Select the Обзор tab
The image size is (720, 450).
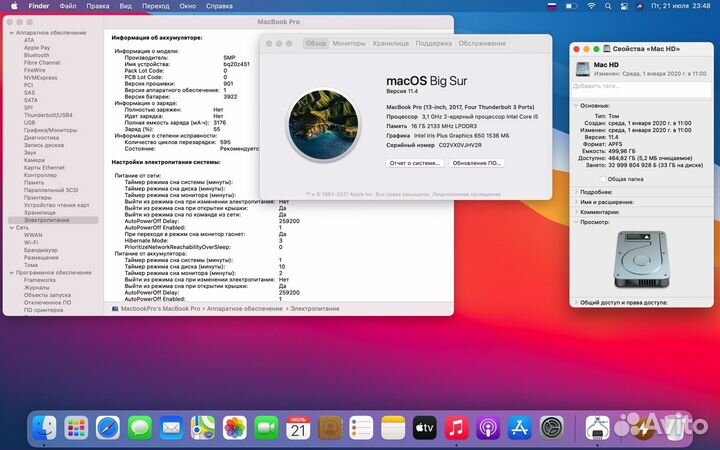316,43
